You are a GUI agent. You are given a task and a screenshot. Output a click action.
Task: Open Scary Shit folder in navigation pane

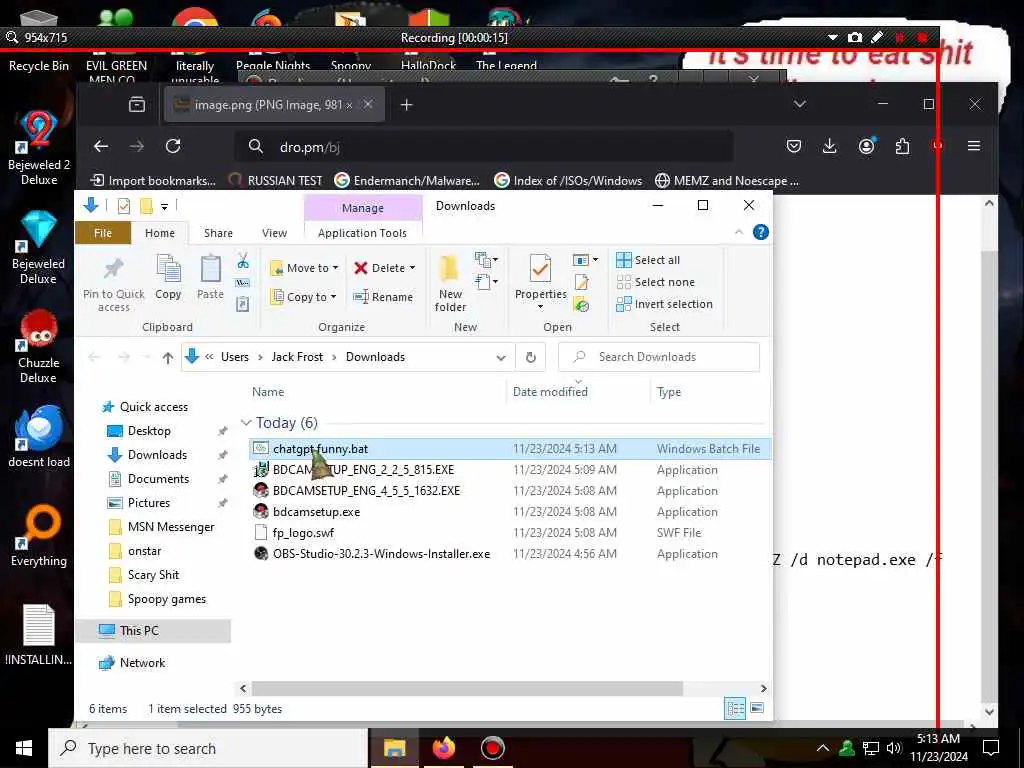pos(153,575)
